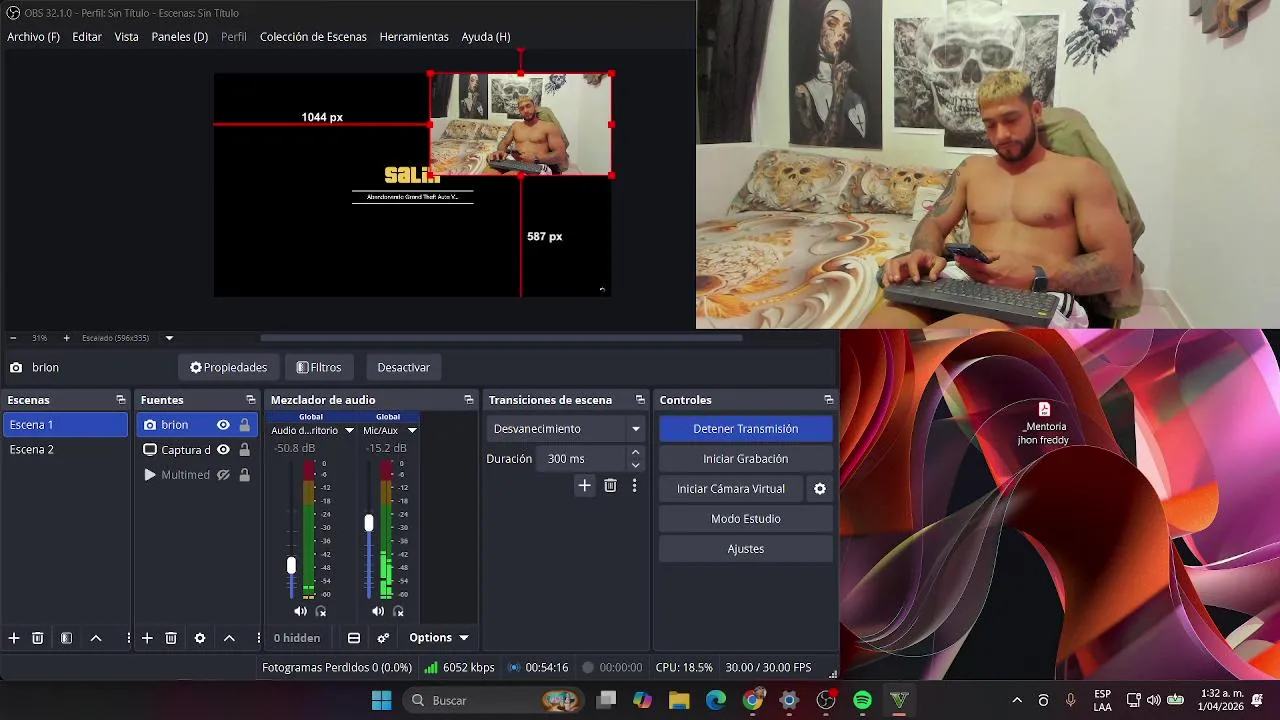This screenshot has width=1280, height=720.
Task: Open Colección de Escenas menu
Action: pyautogui.click(x=313, y=37)
